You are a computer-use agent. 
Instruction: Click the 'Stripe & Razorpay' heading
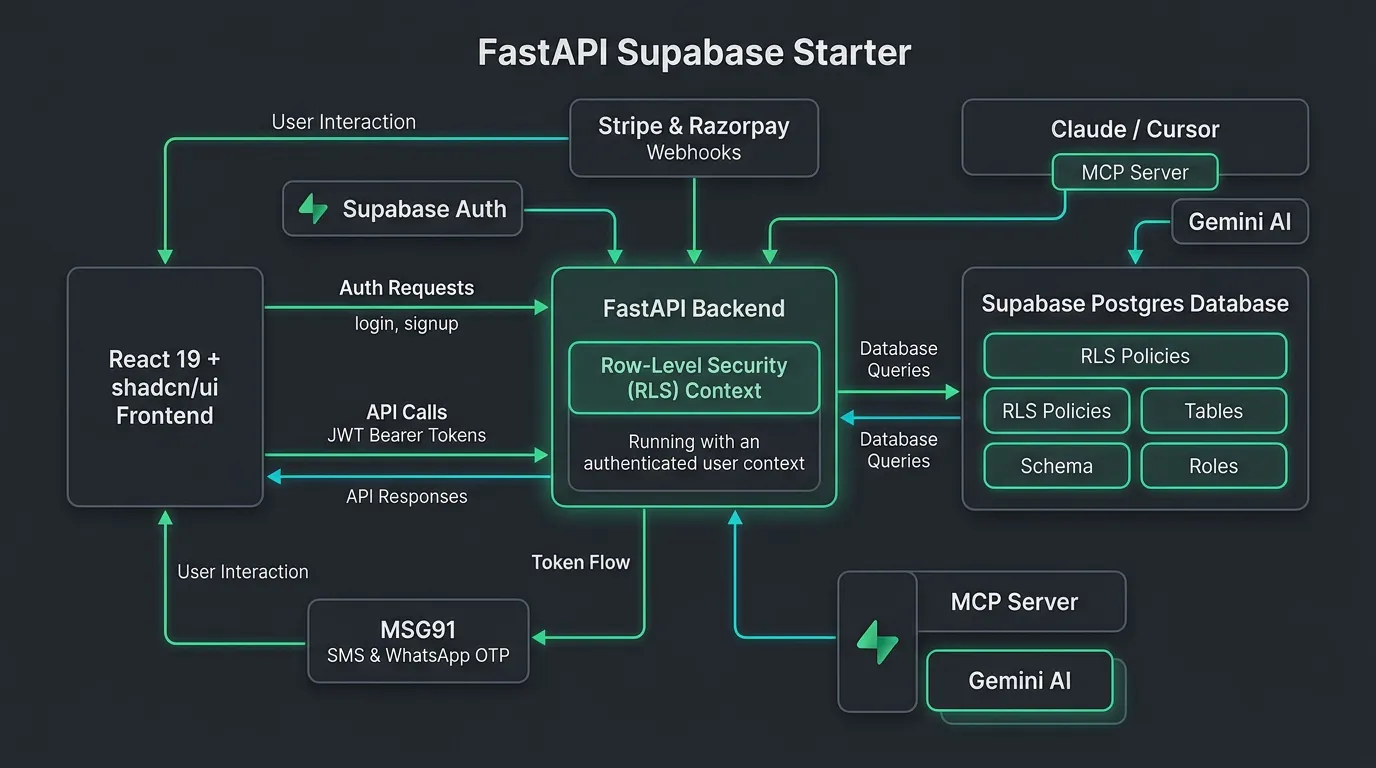pyautogui.click(x=694, y=126)
